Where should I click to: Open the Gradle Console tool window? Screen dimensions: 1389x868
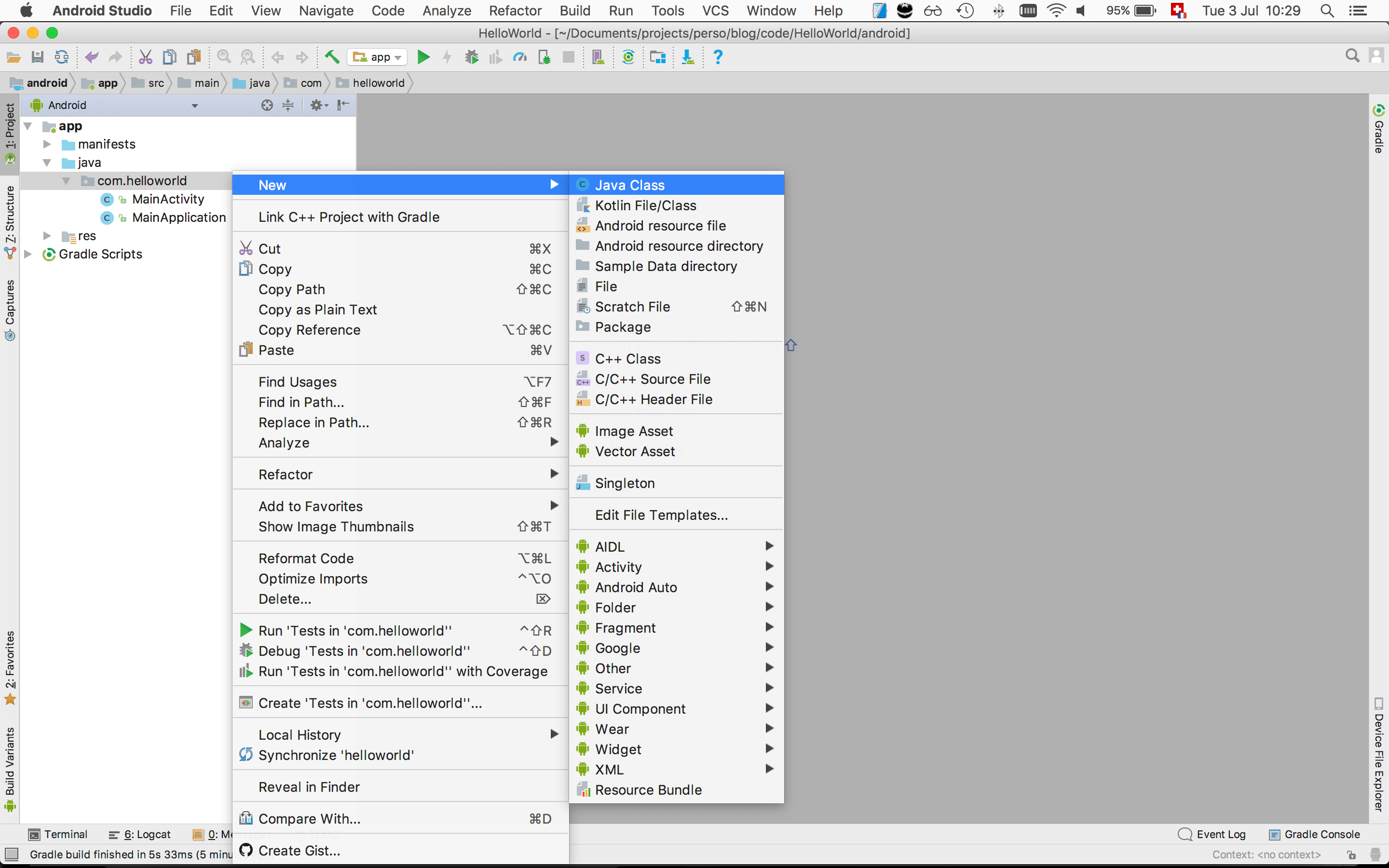pos(1314,834)
